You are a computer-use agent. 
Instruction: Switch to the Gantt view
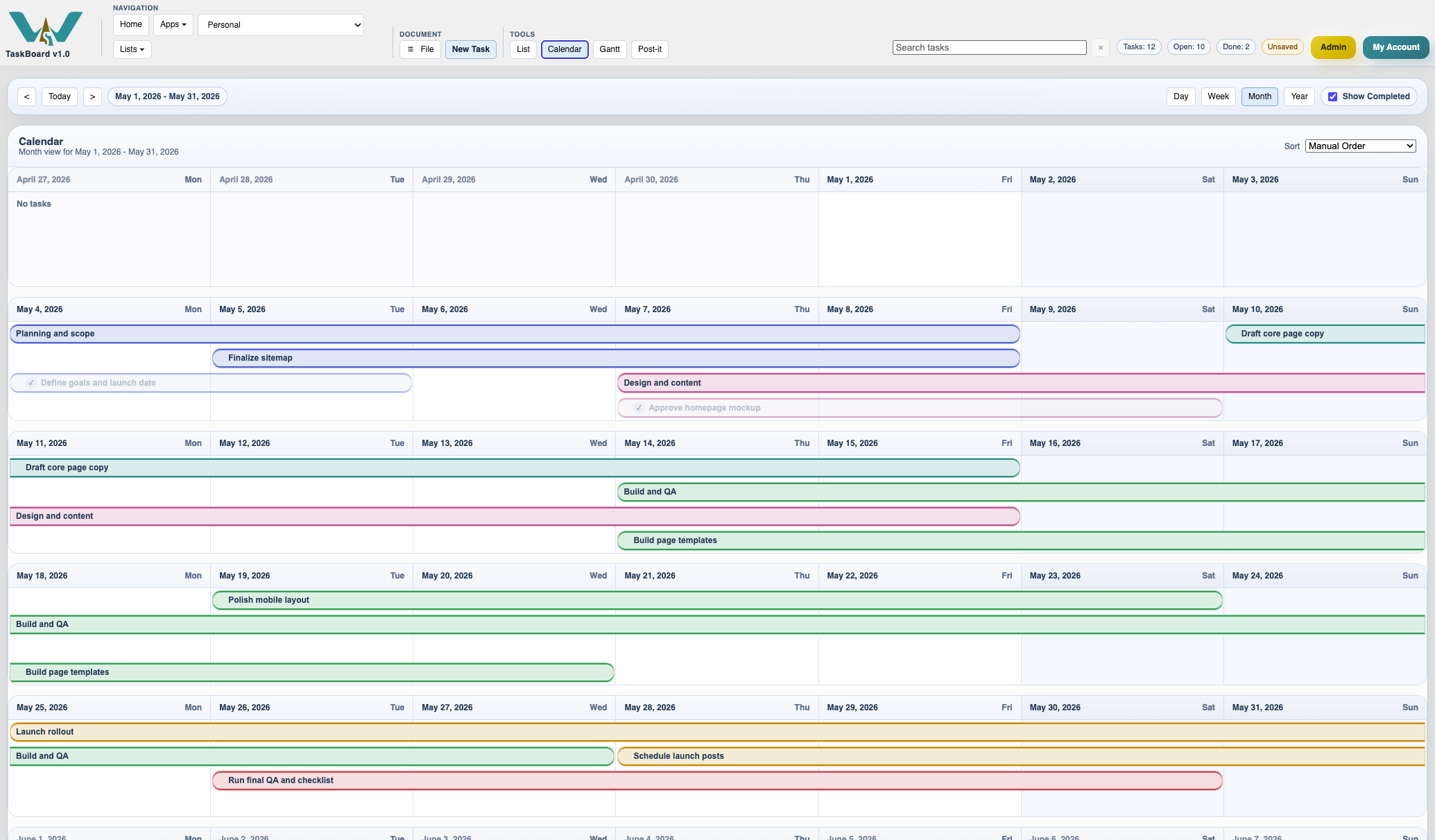610,49
